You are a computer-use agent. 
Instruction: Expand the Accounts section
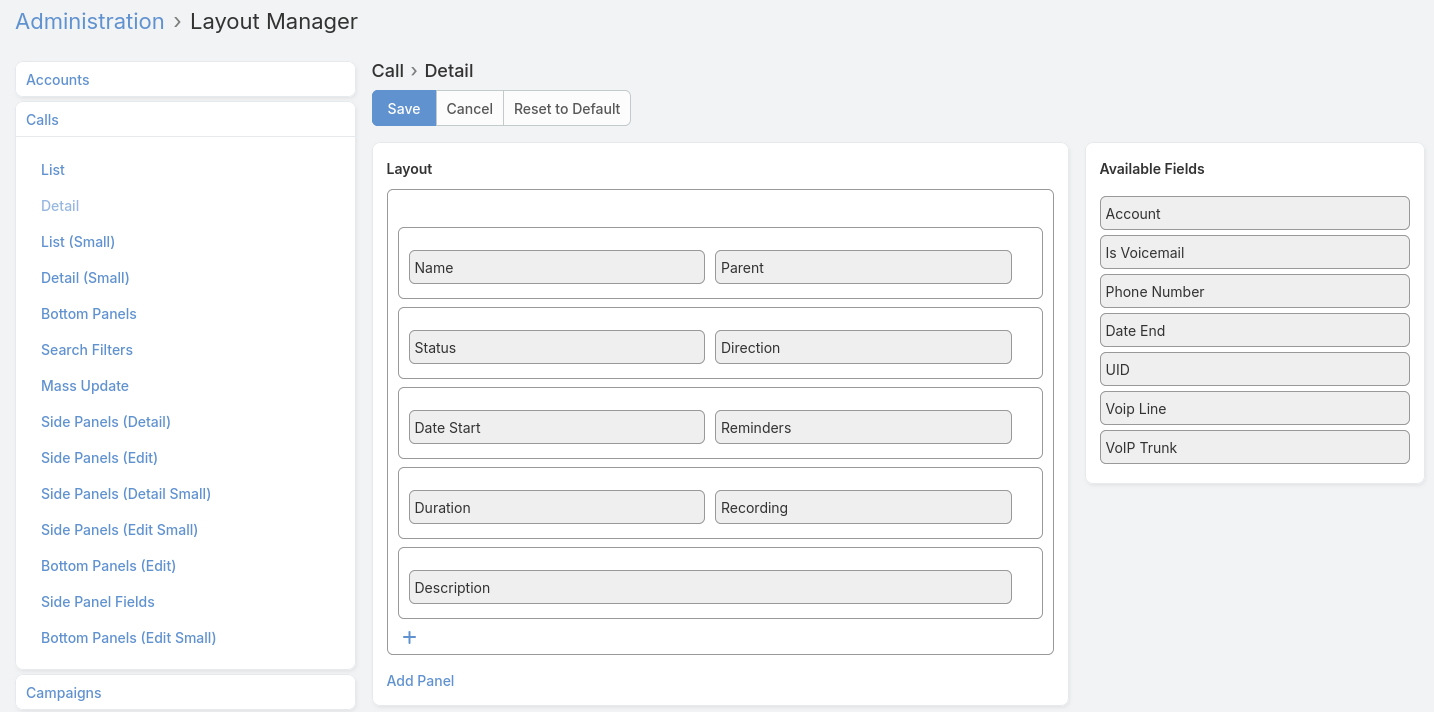tap(57, 79)
